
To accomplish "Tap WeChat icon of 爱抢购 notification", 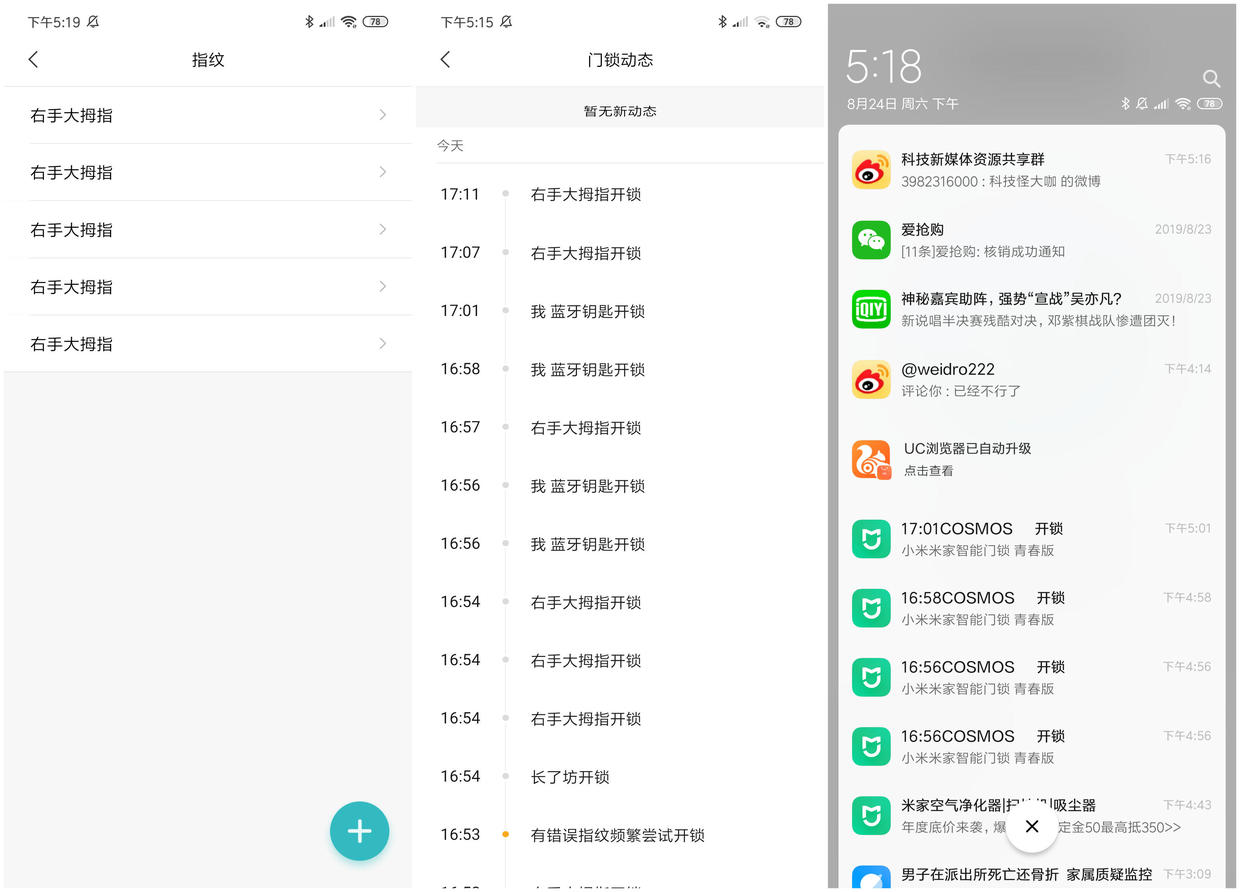I will (x=871, y=240).
